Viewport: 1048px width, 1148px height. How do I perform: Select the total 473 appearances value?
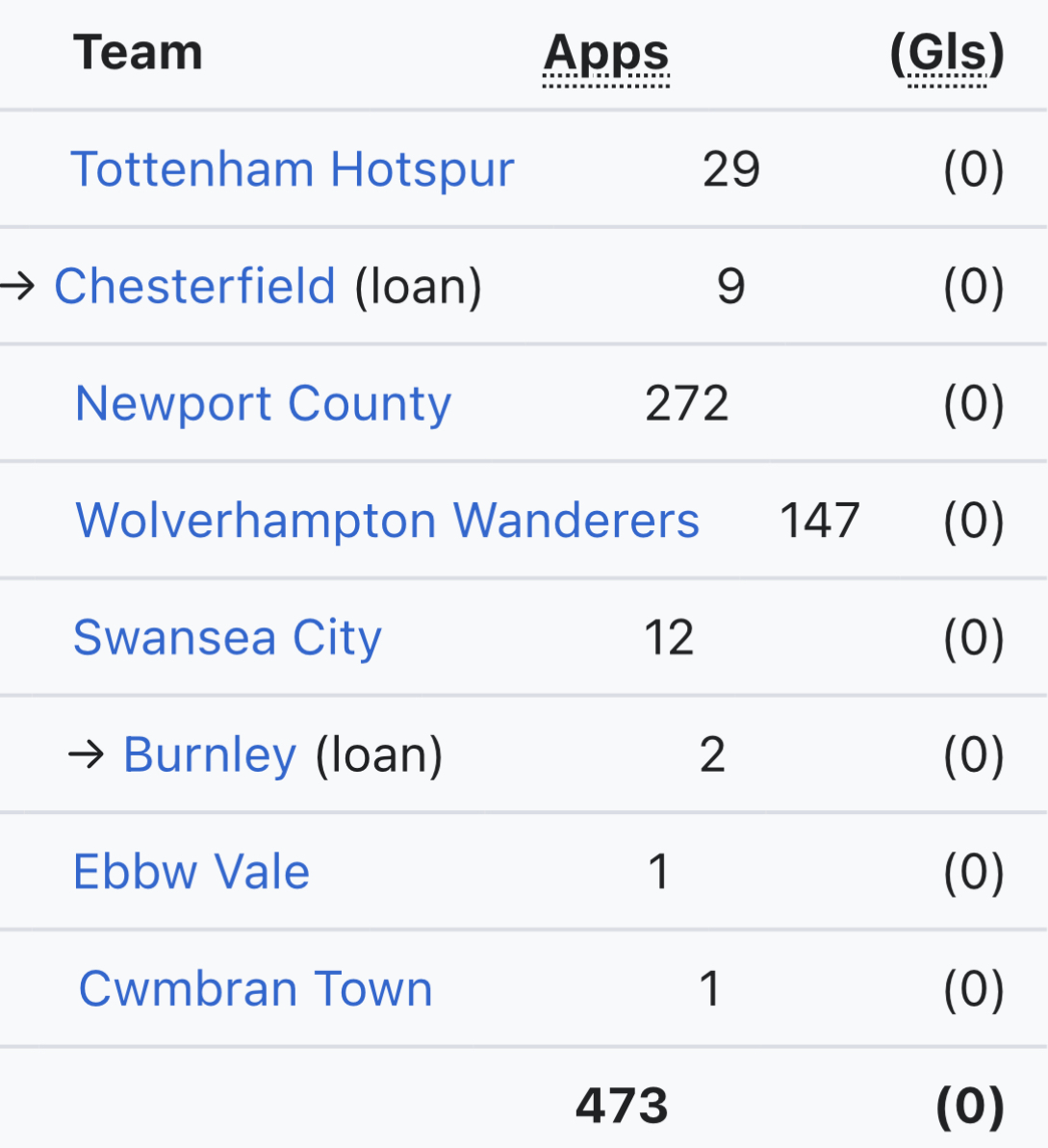(622, 1107)
